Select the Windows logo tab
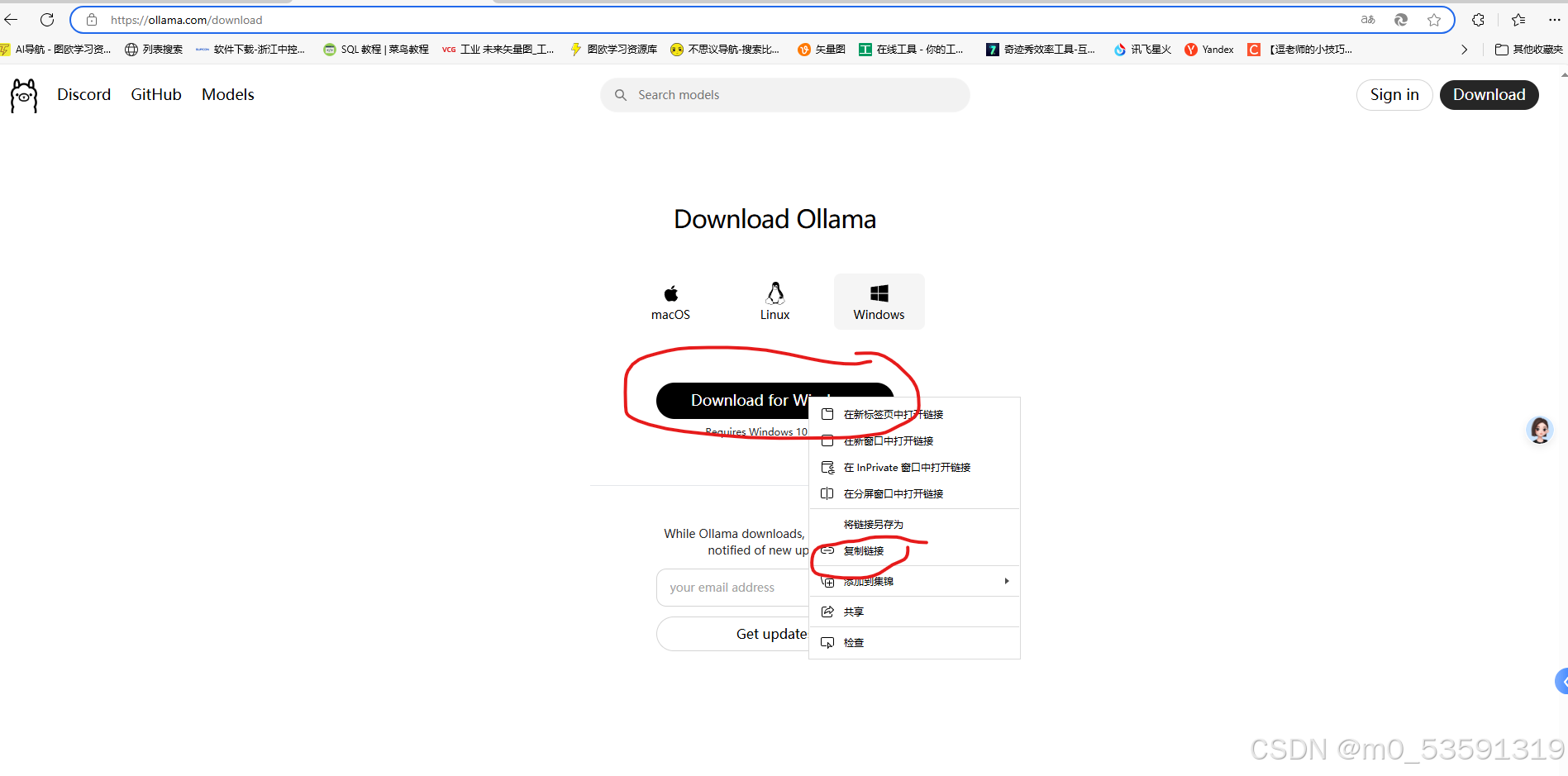Viewport: 1568px width, 776px height. [x=879, y=302]
